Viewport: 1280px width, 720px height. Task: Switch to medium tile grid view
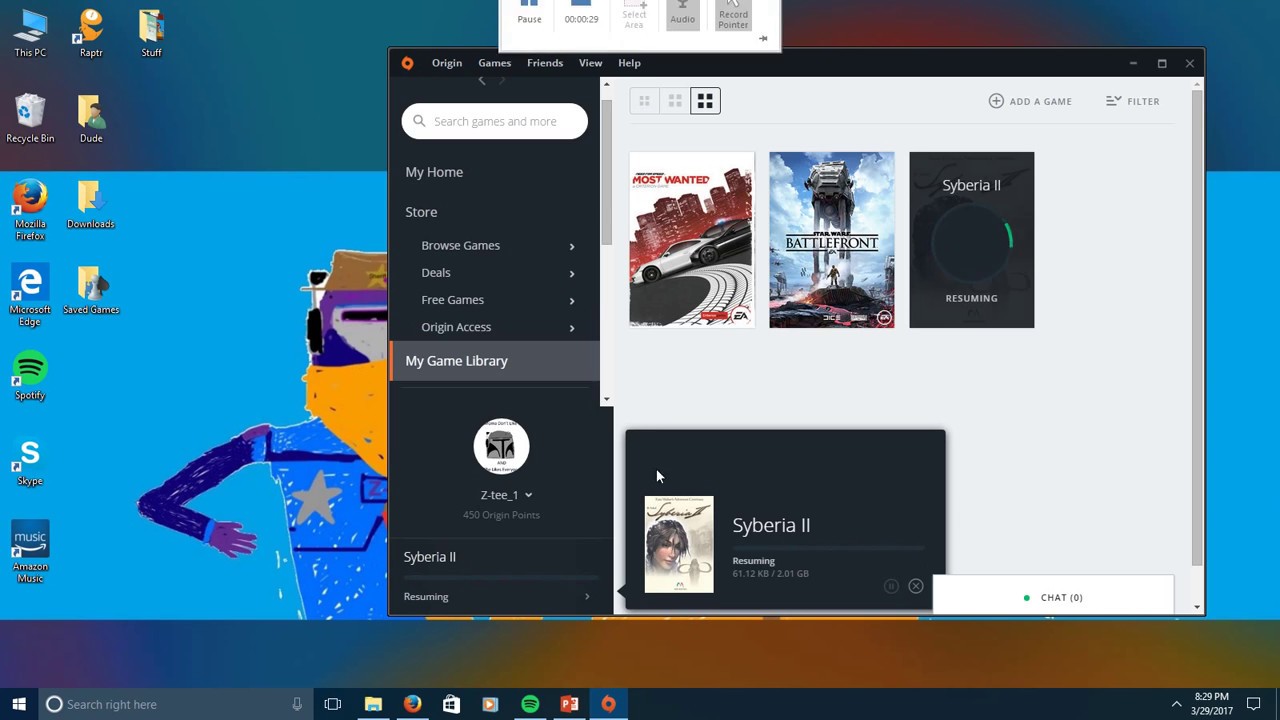tap(675, 101)
